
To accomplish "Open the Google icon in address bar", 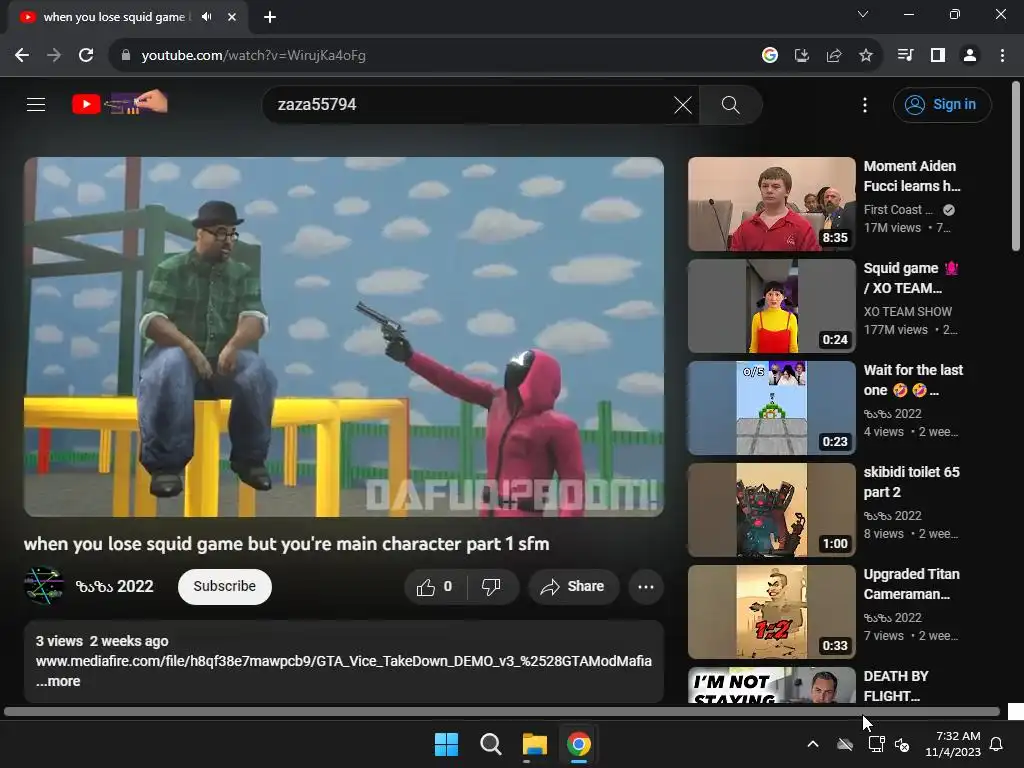I will [x=770, y=56].
